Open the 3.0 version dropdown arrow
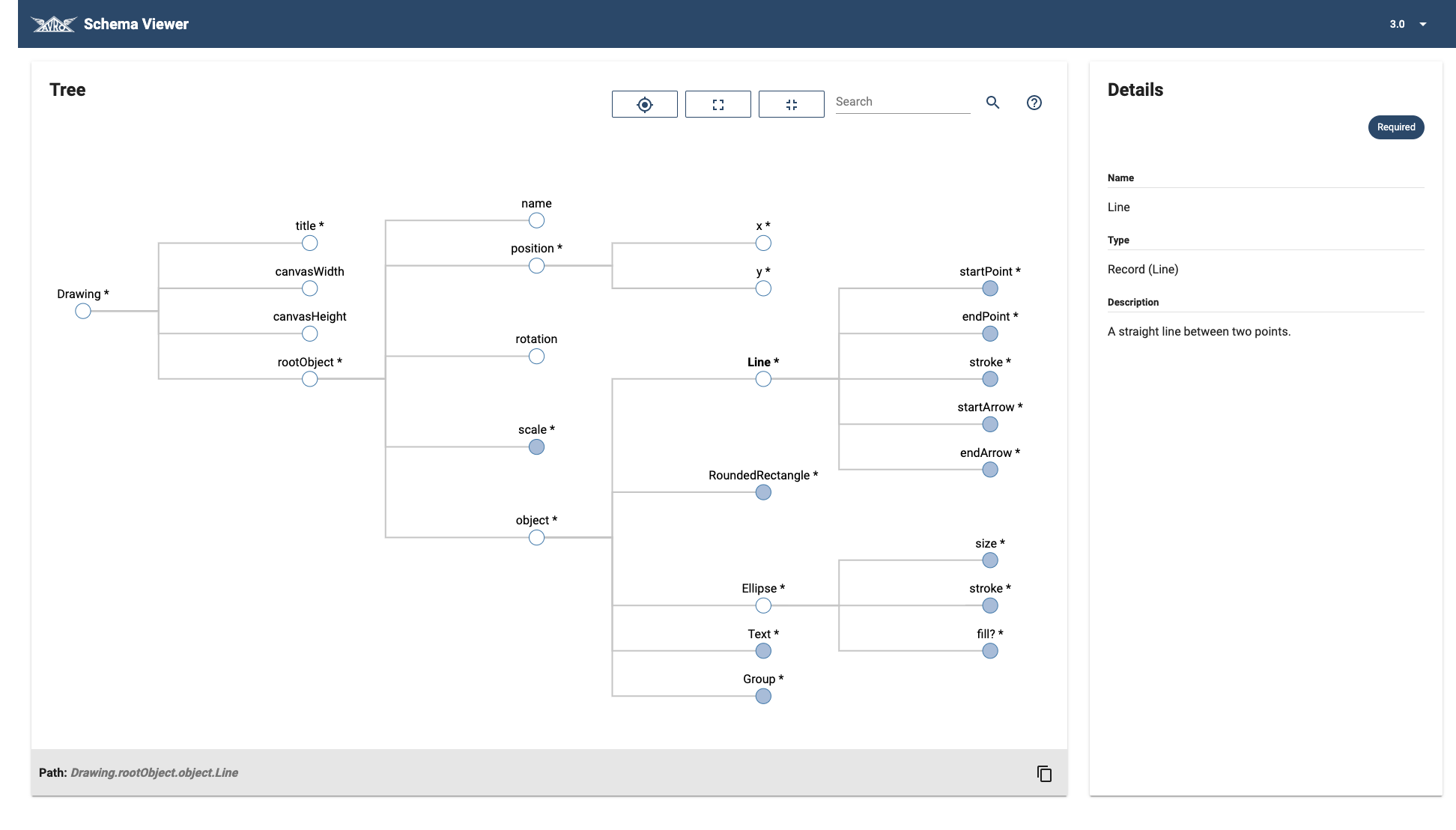 coord(1422,24)
